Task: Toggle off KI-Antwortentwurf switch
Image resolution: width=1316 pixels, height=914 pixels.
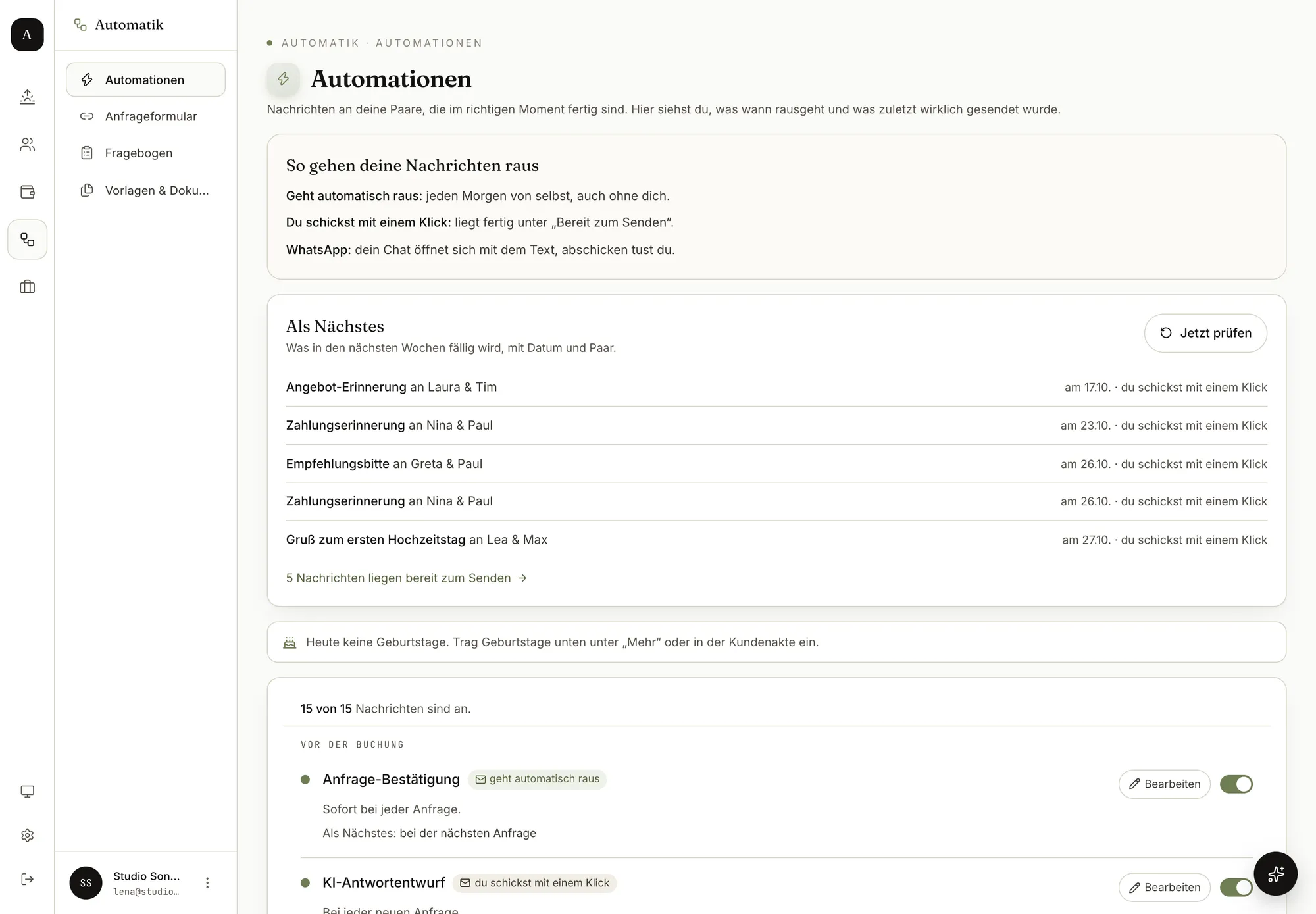Action: [1236, 888]
